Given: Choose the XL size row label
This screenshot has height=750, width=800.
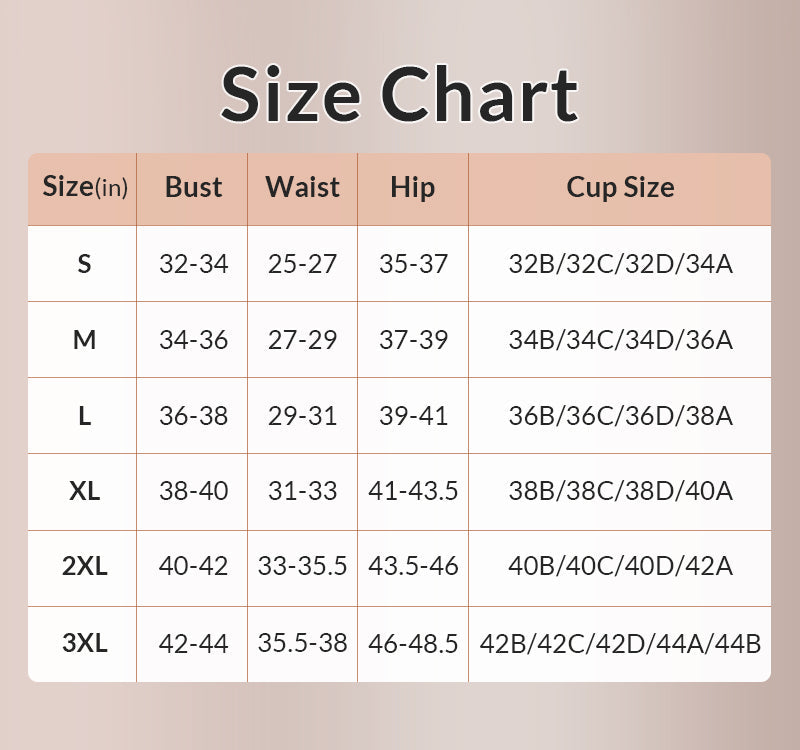Looking at the screenshot, I should [84, 491].
